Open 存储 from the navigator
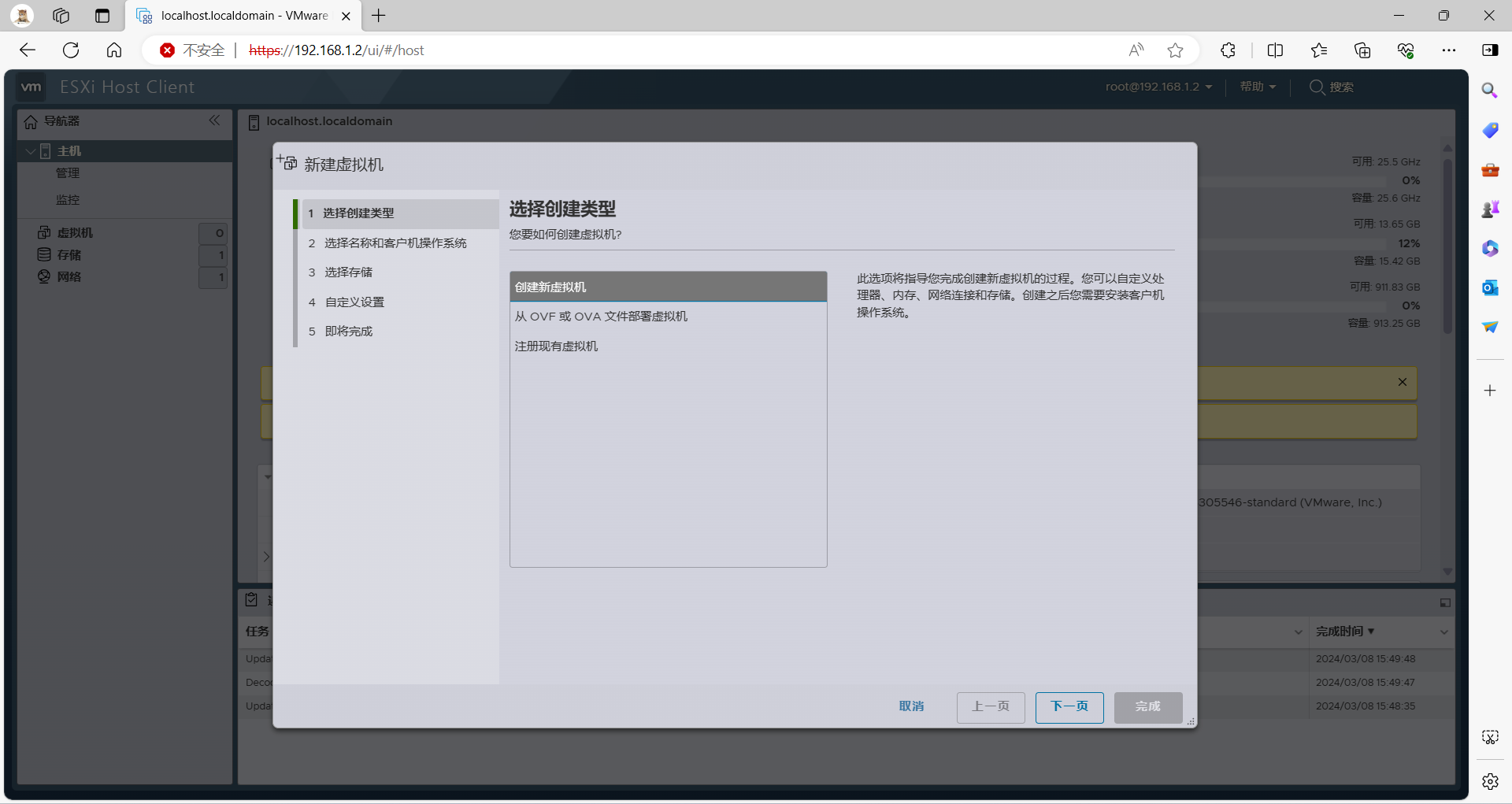This screenshot has height=804, width=1512. click(x=68, y=254)
